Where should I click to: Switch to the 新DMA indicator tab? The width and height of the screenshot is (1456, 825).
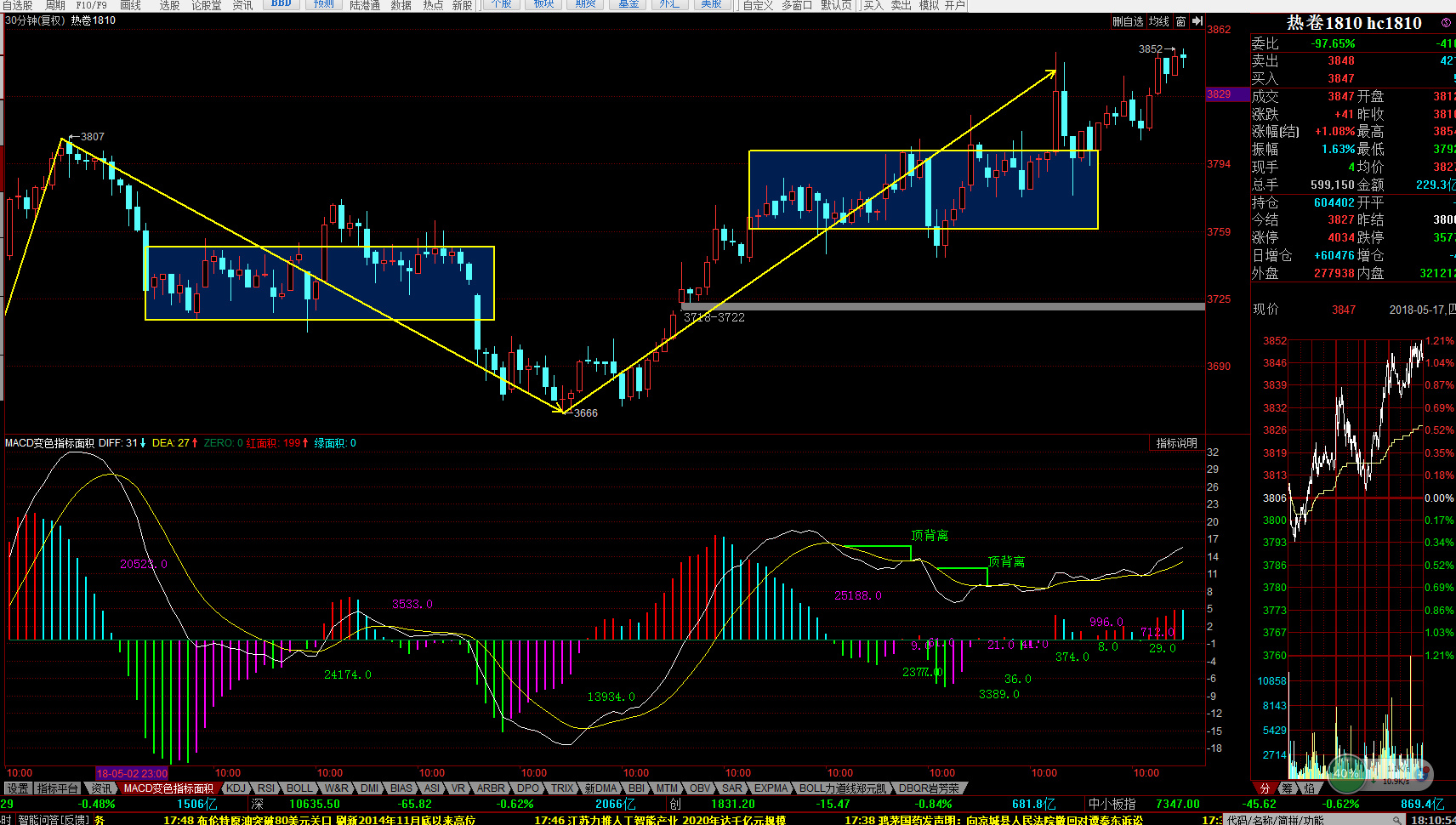[x=600, y=788]
